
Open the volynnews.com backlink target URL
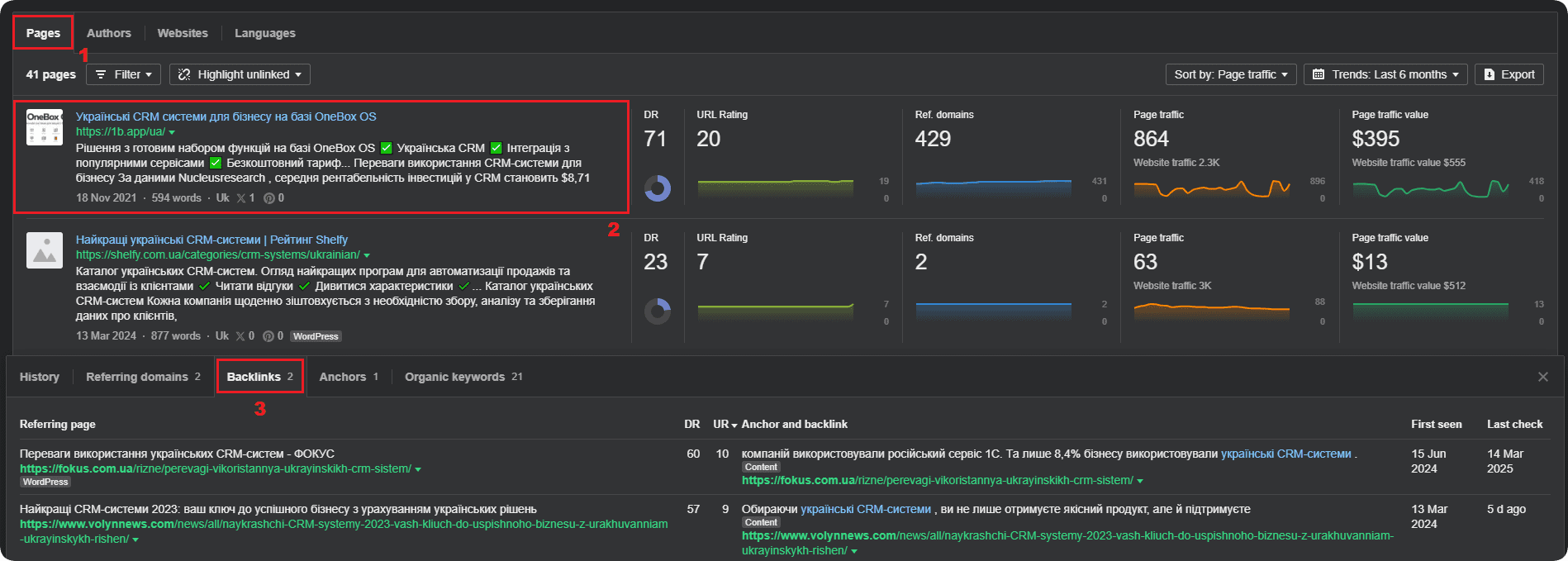tap(1067, 543)
